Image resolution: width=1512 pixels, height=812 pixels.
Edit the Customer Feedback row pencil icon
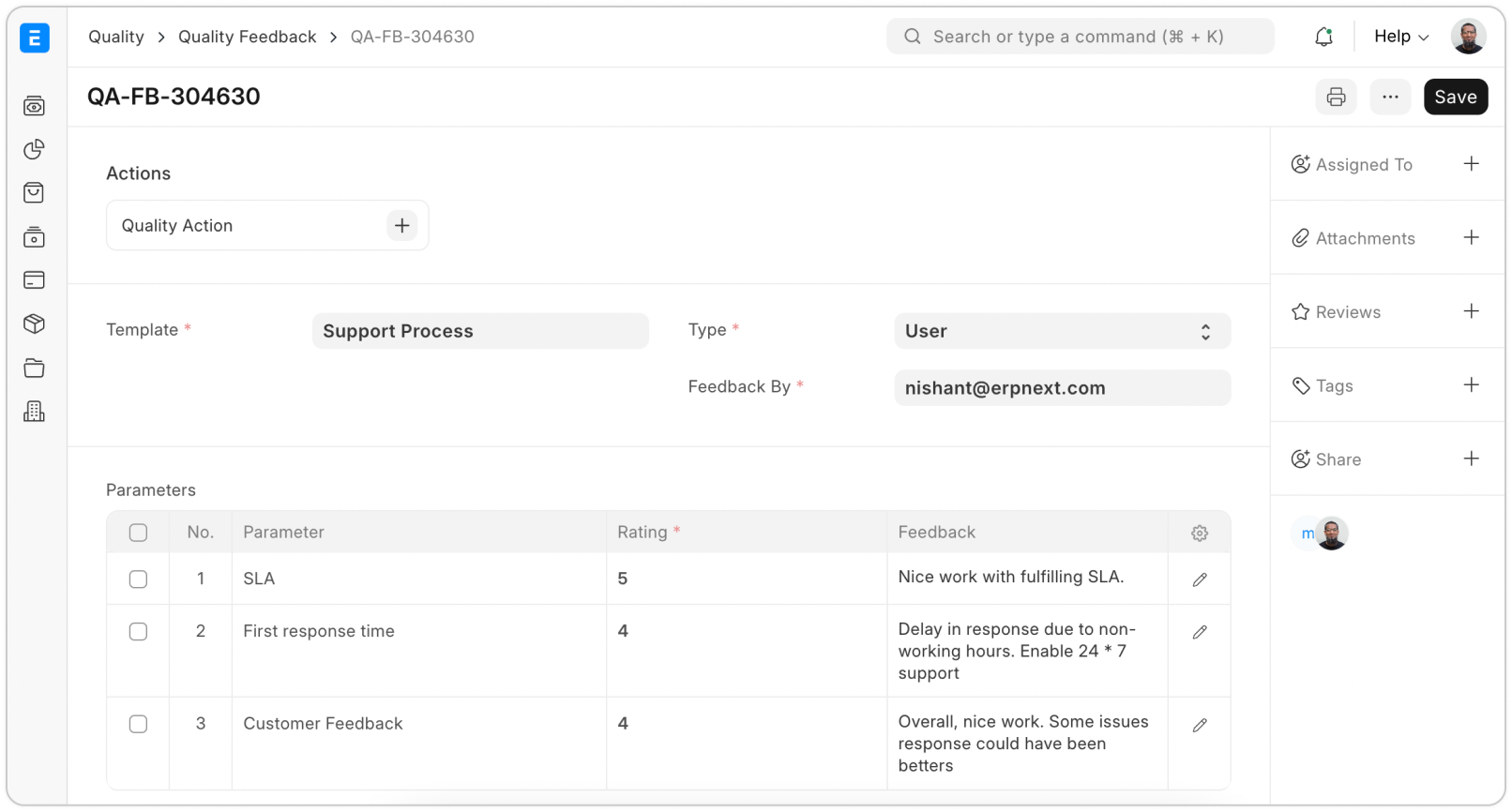(x=1199, y=725)
